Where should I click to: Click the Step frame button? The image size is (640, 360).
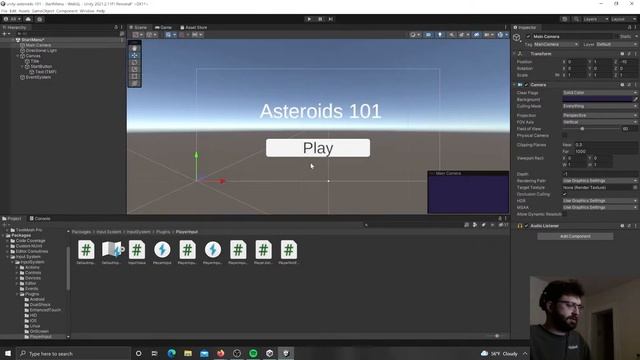[331, 19]
